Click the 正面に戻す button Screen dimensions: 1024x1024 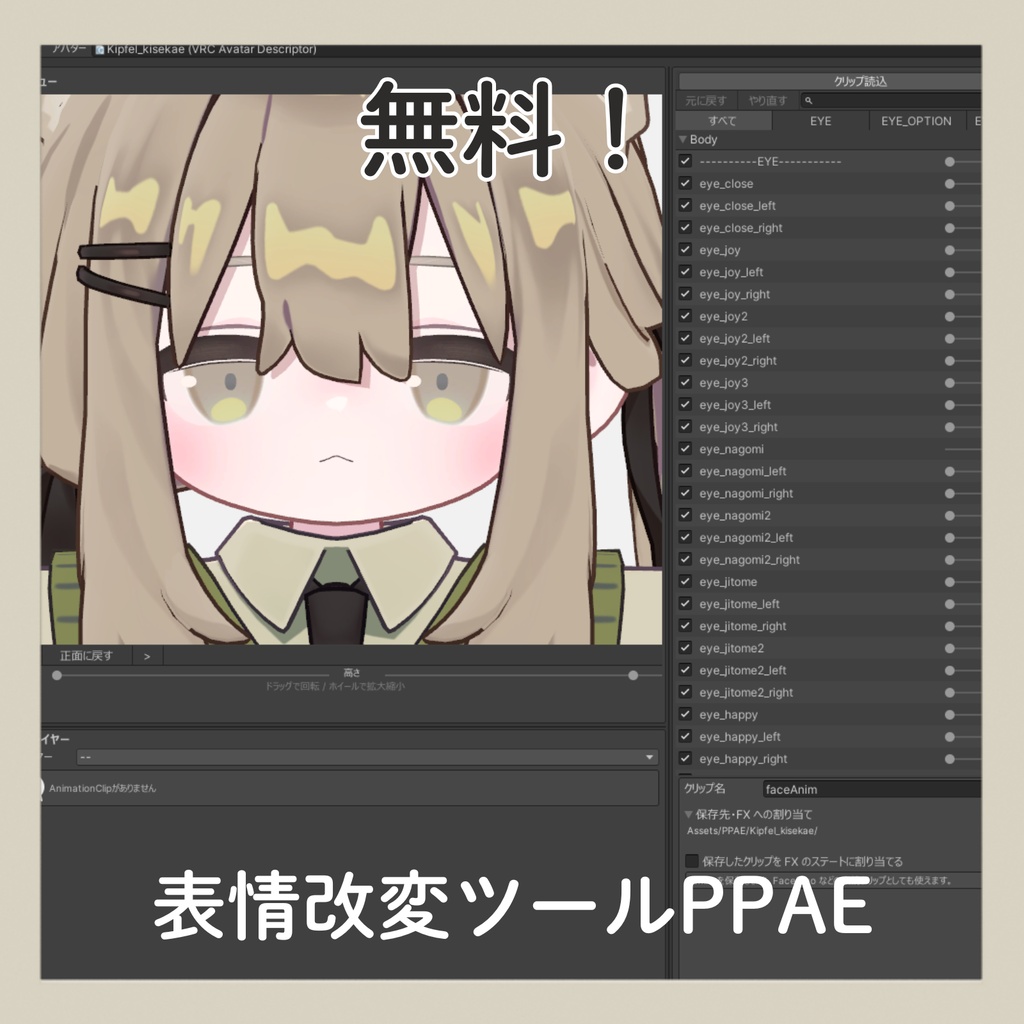[86, 656]
